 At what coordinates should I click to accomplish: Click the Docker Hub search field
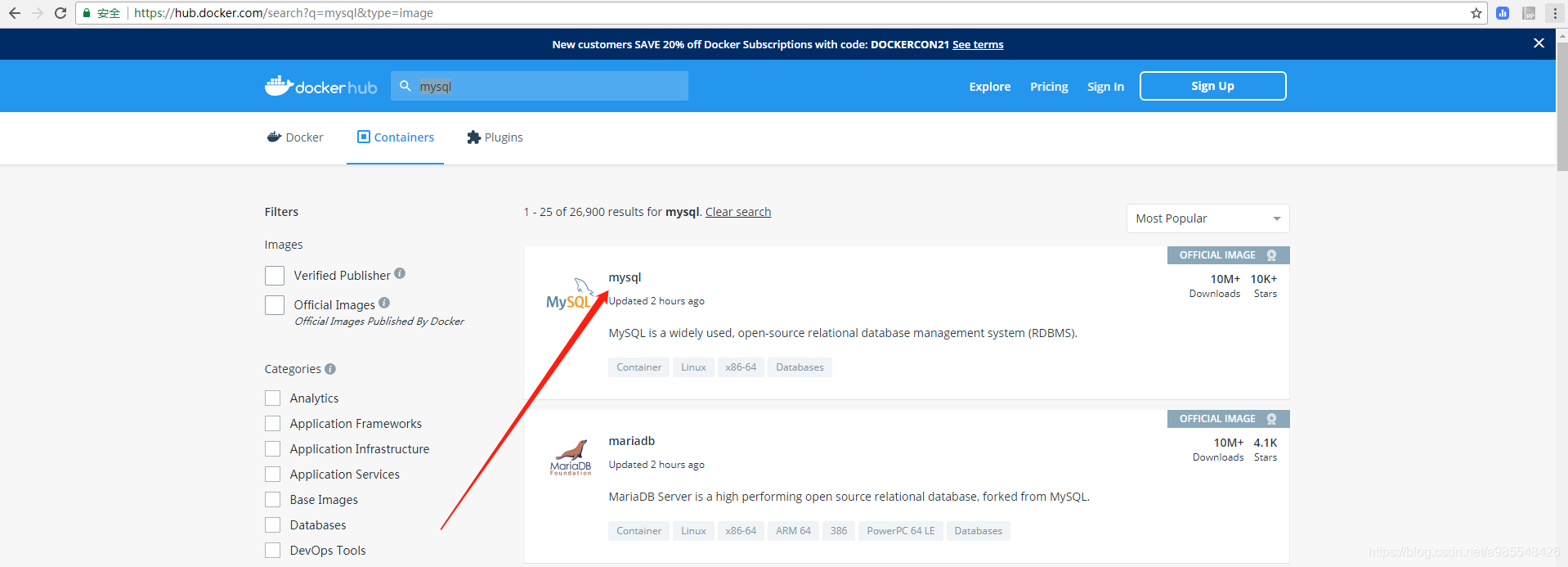tap(540, 86)
